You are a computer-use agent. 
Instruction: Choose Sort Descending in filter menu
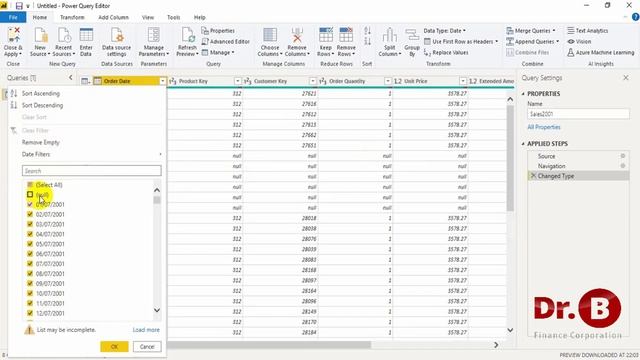[42, 105]
